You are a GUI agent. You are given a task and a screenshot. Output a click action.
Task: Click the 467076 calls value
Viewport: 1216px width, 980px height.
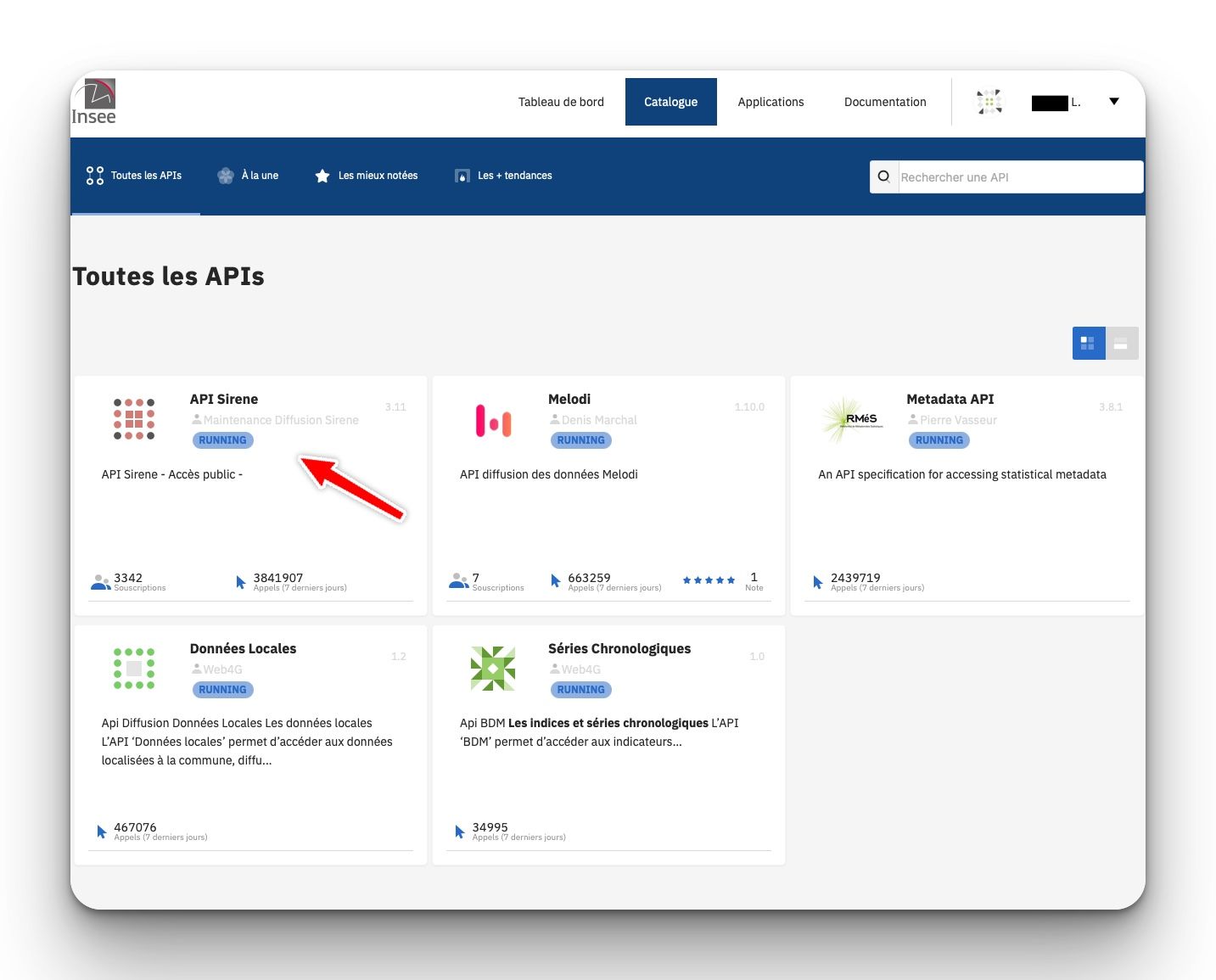point(135,827)
